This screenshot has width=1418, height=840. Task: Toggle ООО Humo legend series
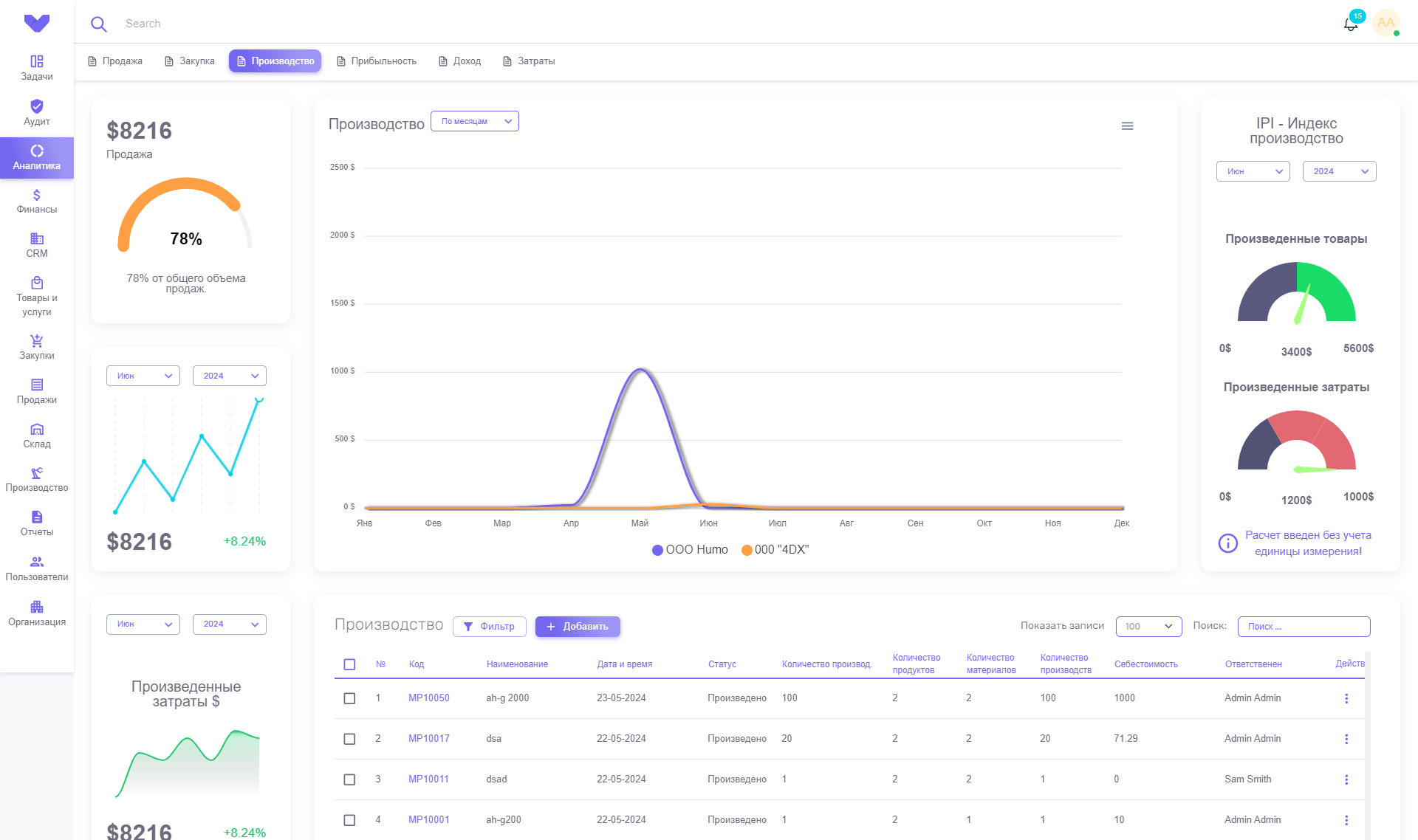tap(690, 550)
